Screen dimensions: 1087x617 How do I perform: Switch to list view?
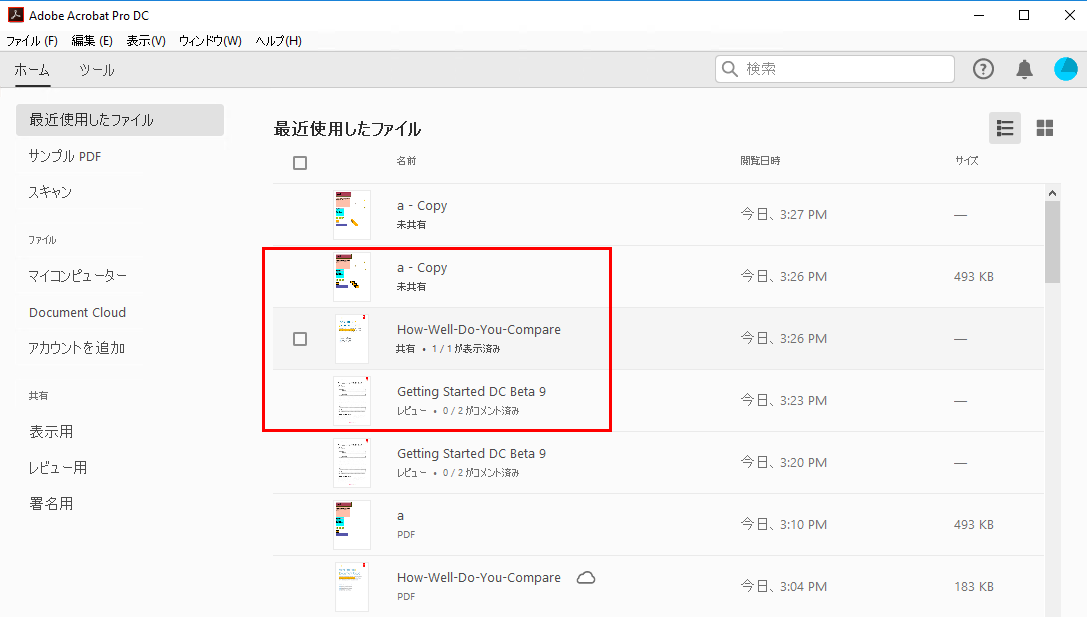tap(1005, 128)
